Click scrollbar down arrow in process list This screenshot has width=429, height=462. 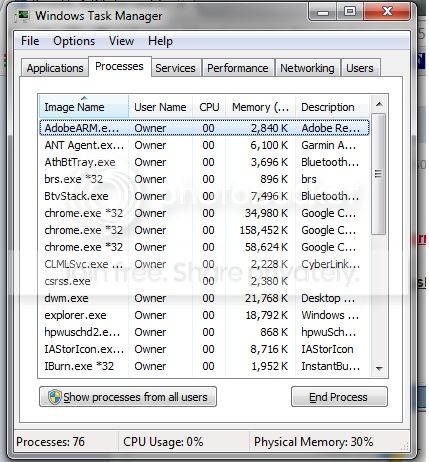[x=379, y=368]
